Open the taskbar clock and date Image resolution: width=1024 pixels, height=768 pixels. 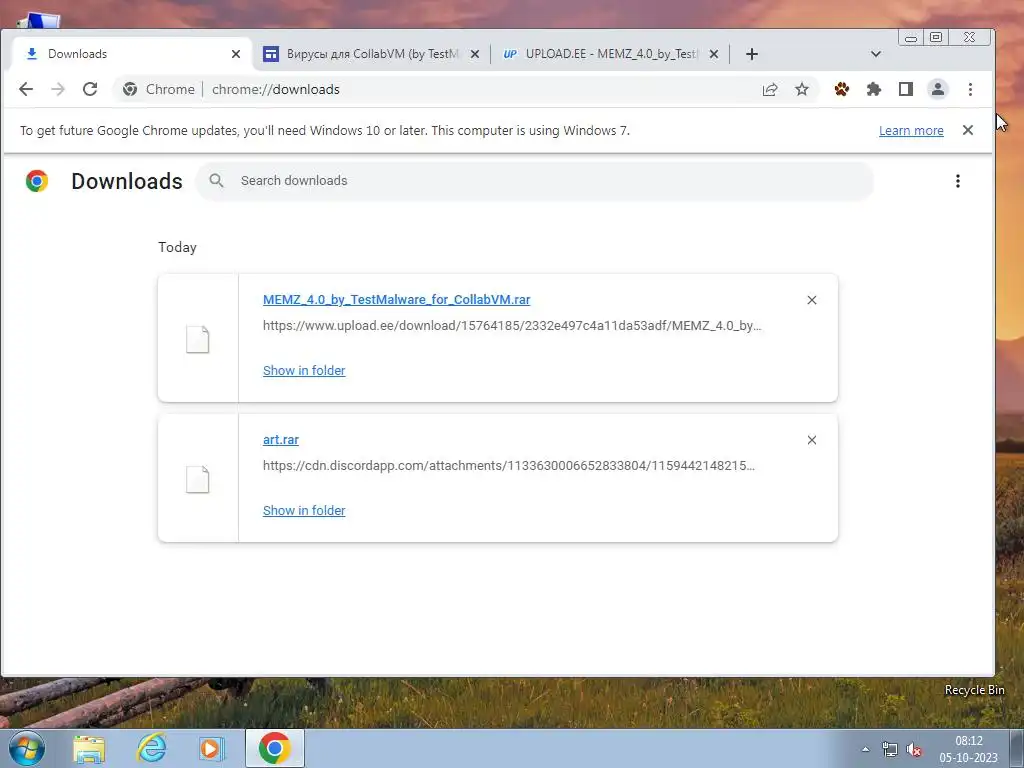(x=968, y=749)
